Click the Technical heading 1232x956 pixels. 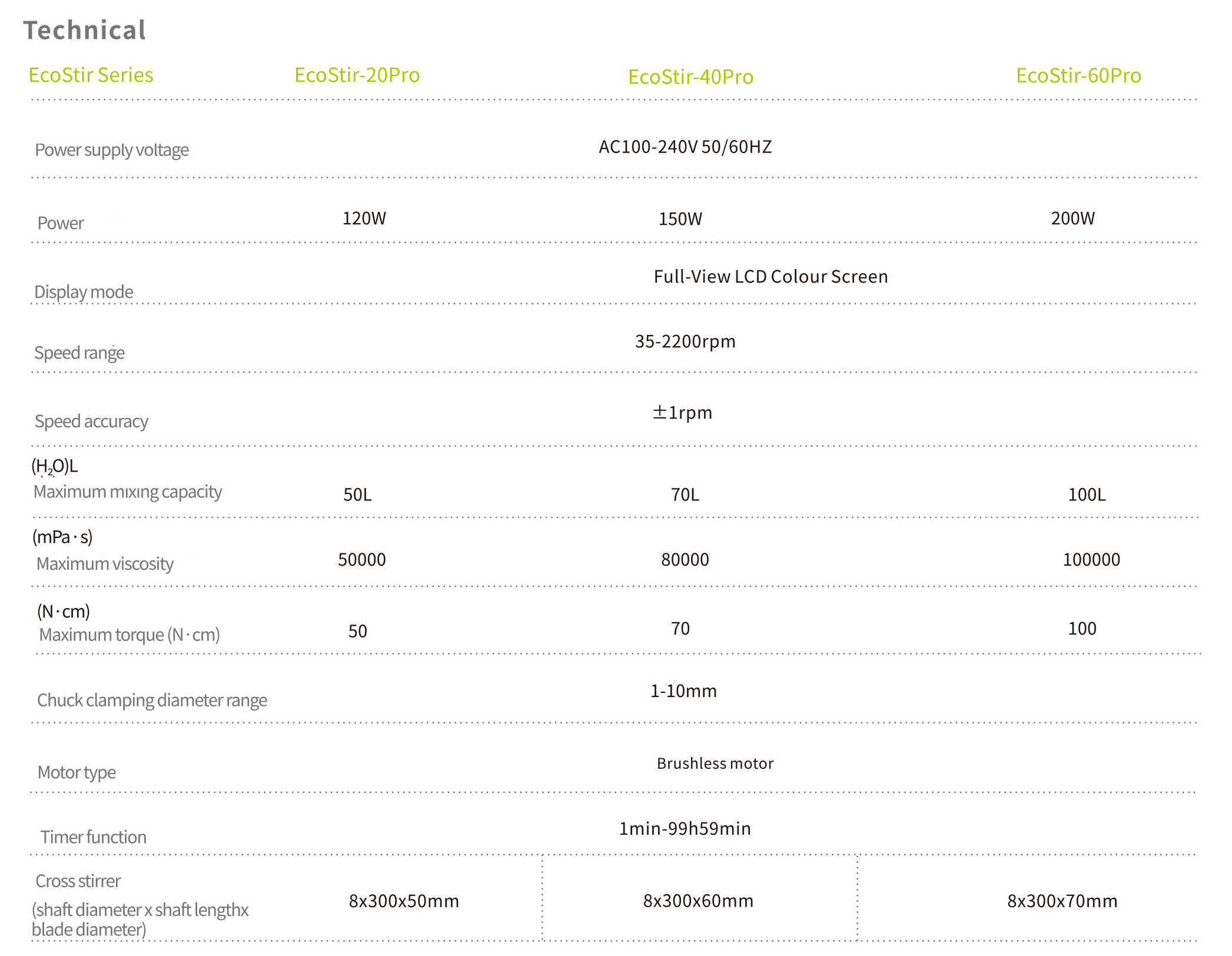(x=85, y=31)
